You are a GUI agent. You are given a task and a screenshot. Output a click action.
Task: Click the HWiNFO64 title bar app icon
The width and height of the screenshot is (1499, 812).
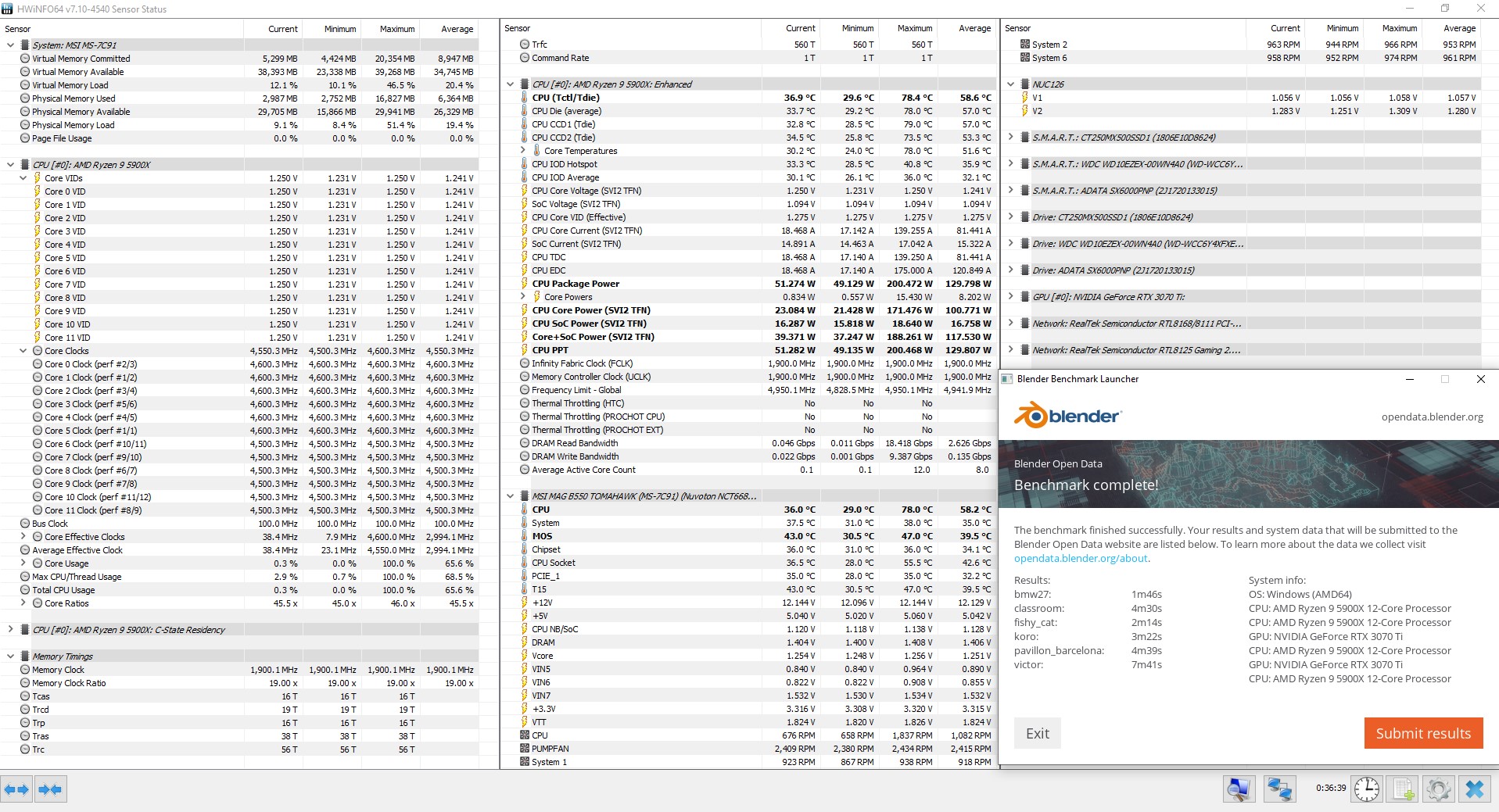(8, 9)
